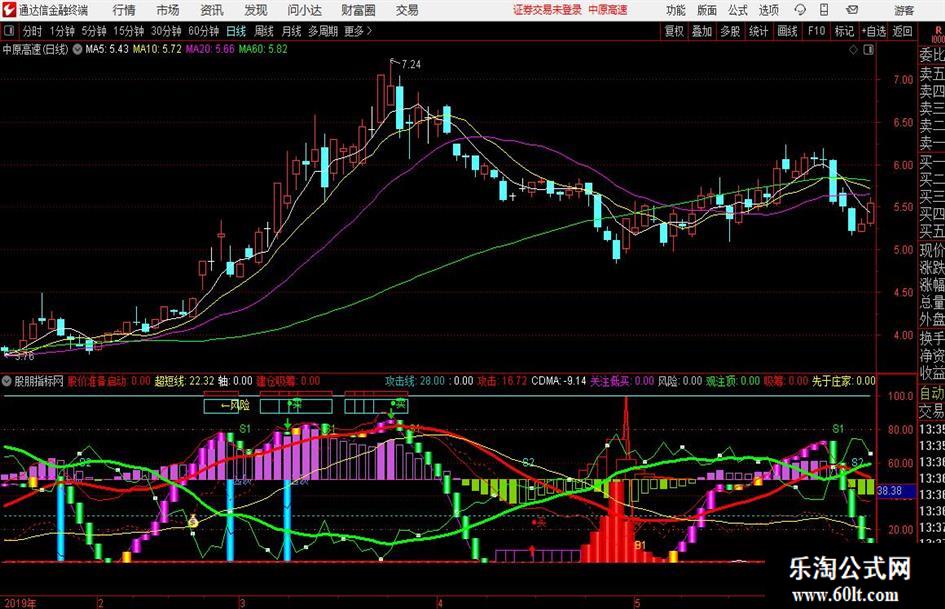The height and width of the screenshot is (609, 945).
Task: Click the 通达信 red logo icon
Action: pyautogui.click(x=9, y=10)
